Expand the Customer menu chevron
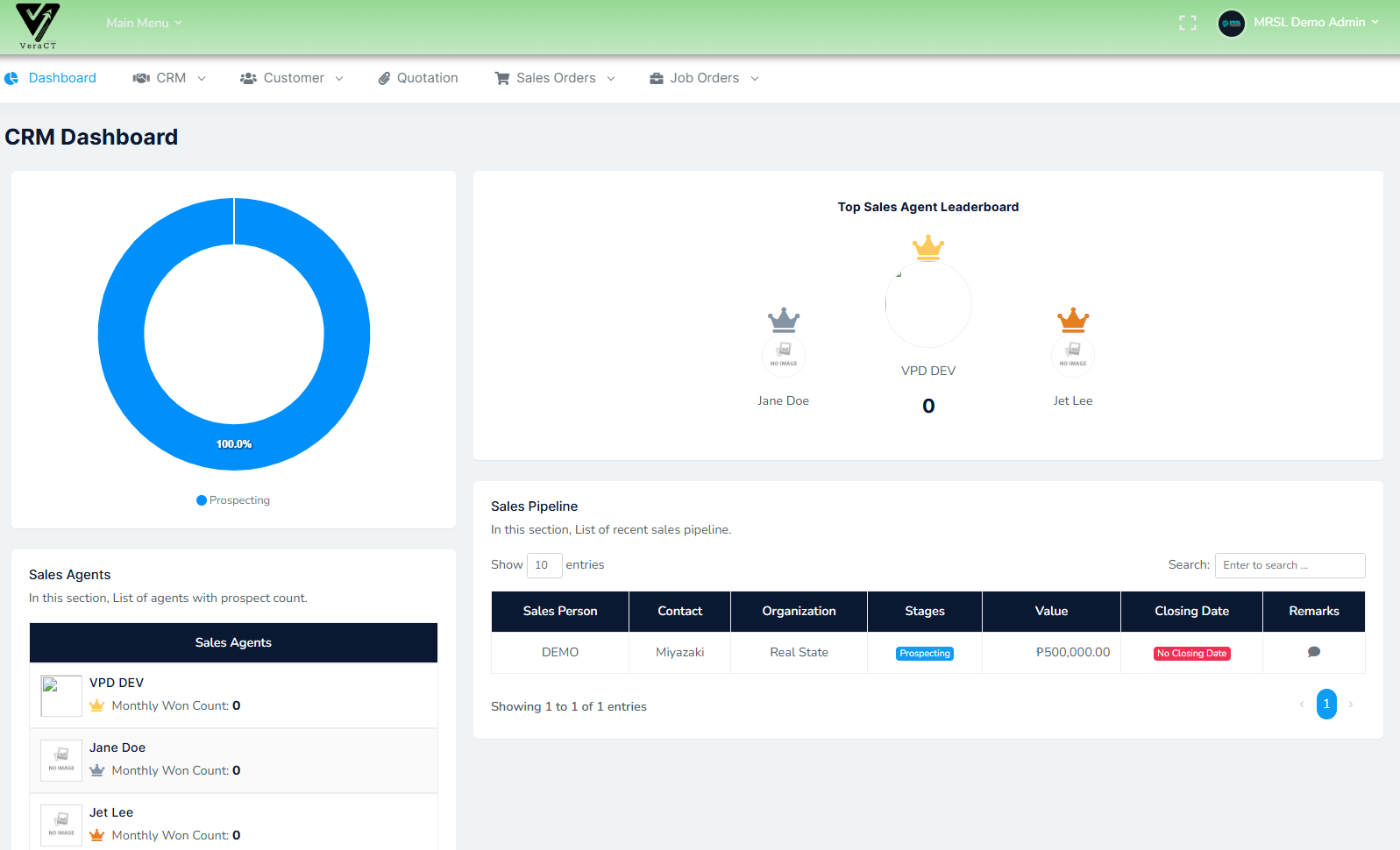 339,78
